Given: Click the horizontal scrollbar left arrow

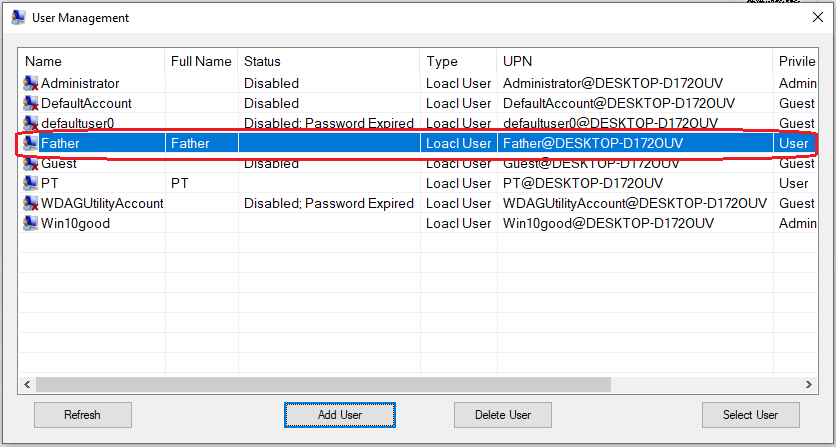Looking at the screenshot, I should tap(28, 384).
